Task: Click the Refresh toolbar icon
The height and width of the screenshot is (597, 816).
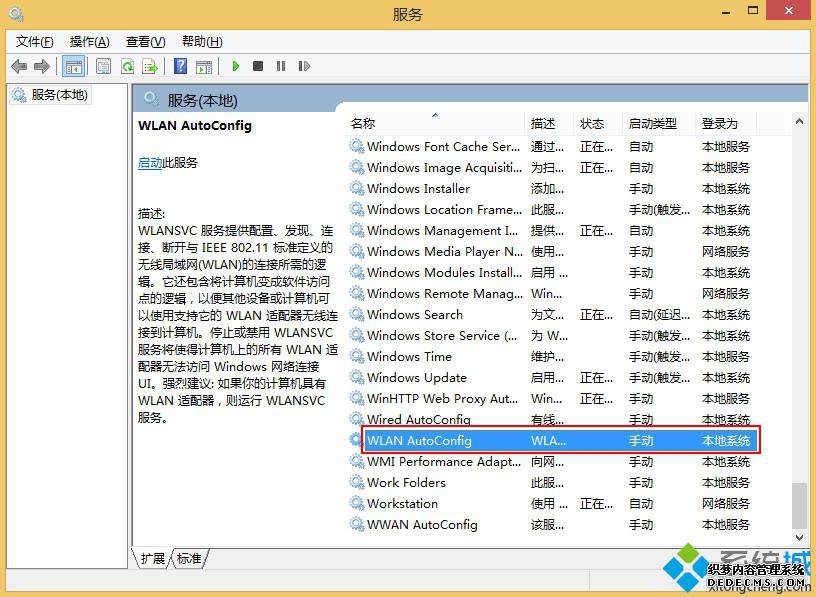Action: [127, 66]
